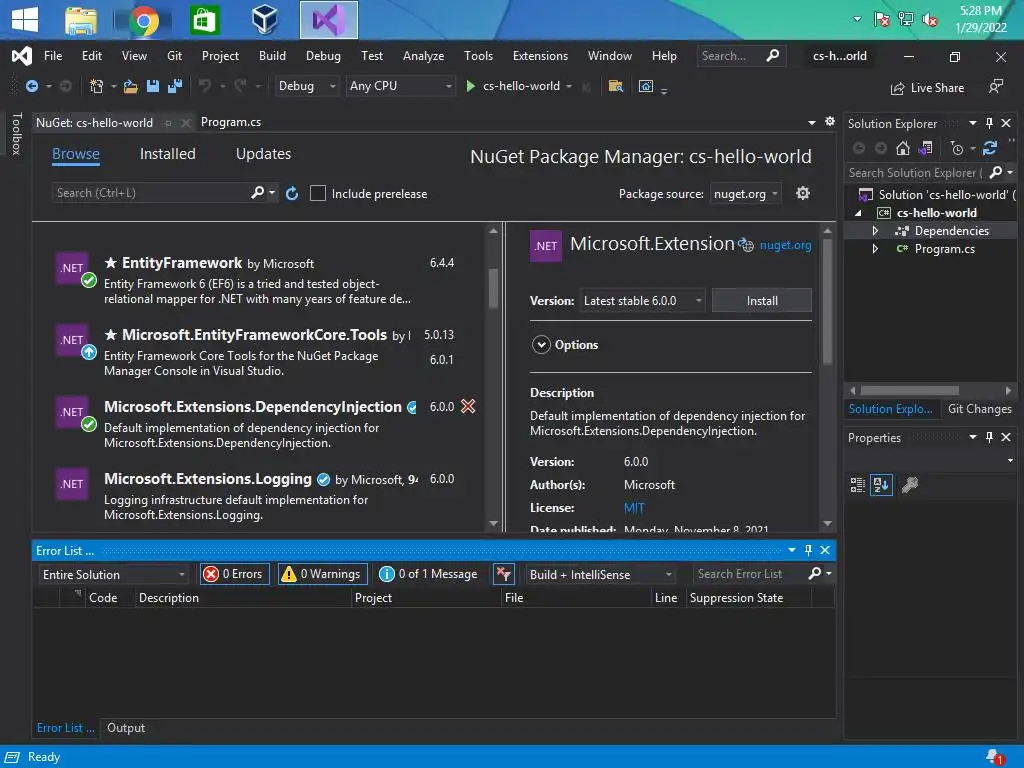Open the MIT license link
This screenshot has width=1024, height=768.
pos(633,507)
